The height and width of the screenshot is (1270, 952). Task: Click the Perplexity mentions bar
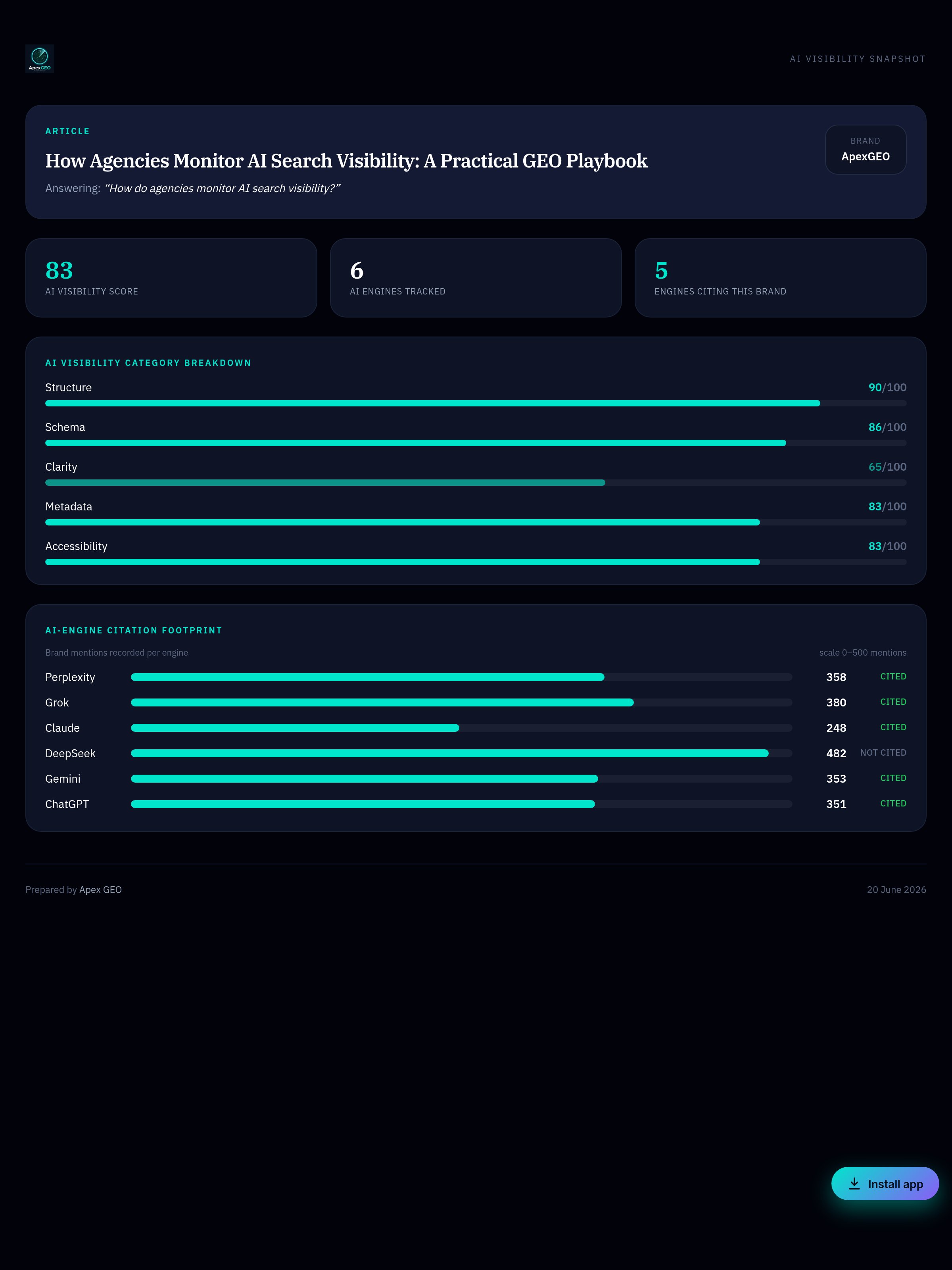(461, 677)
